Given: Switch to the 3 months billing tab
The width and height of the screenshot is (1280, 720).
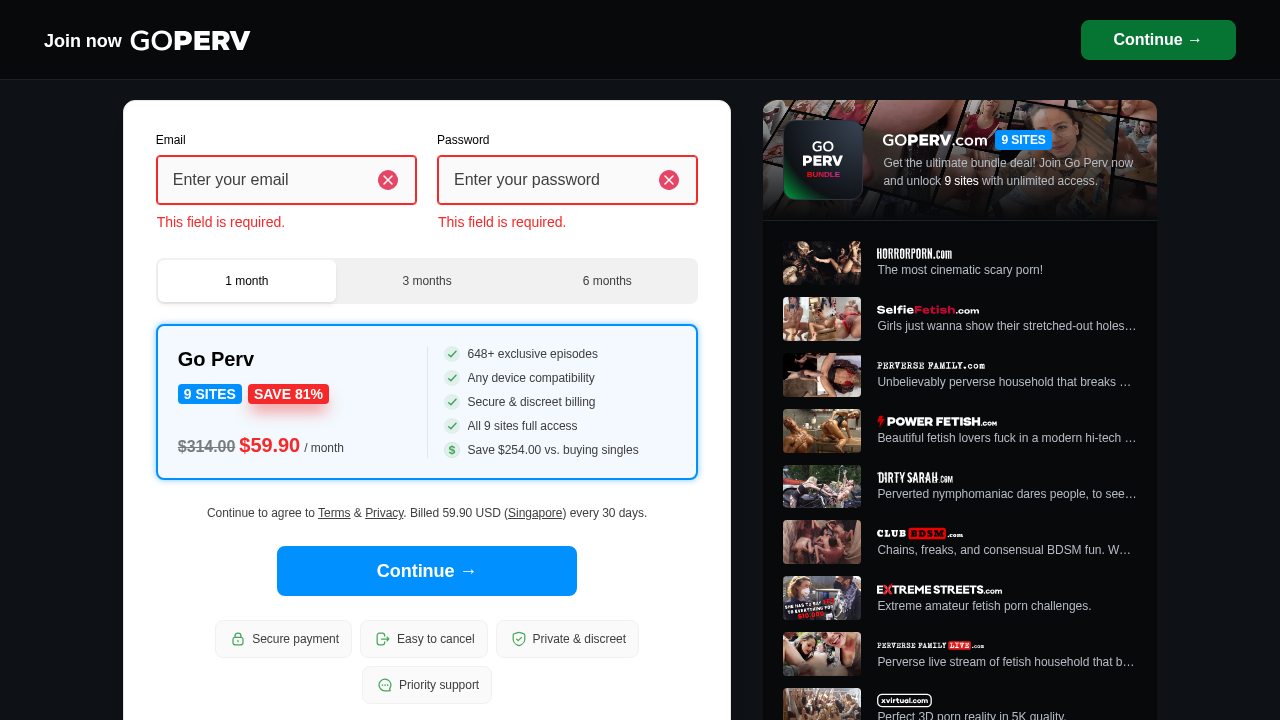Looking at the screenshot, I should click(x=427, y=281).
